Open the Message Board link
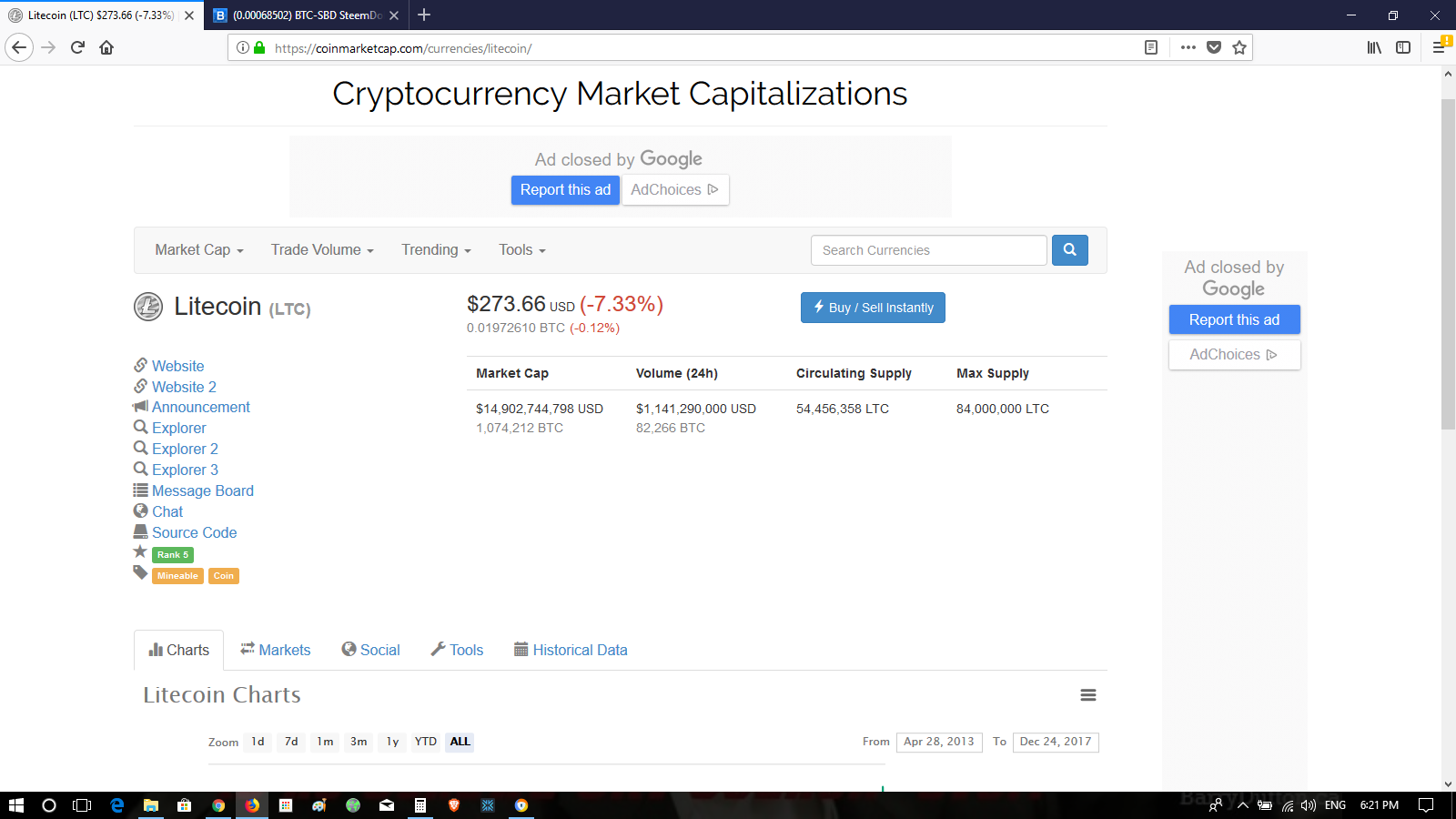Viewport: 1456px width, 819px height. [203, 490]
